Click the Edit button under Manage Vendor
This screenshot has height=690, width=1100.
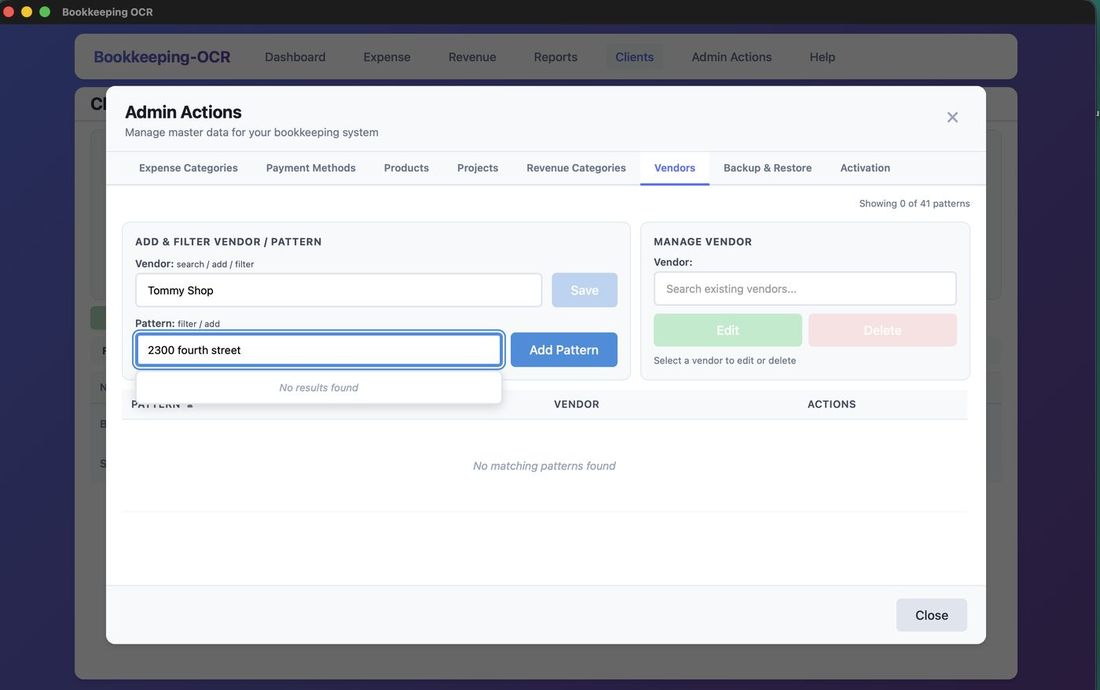727,329
